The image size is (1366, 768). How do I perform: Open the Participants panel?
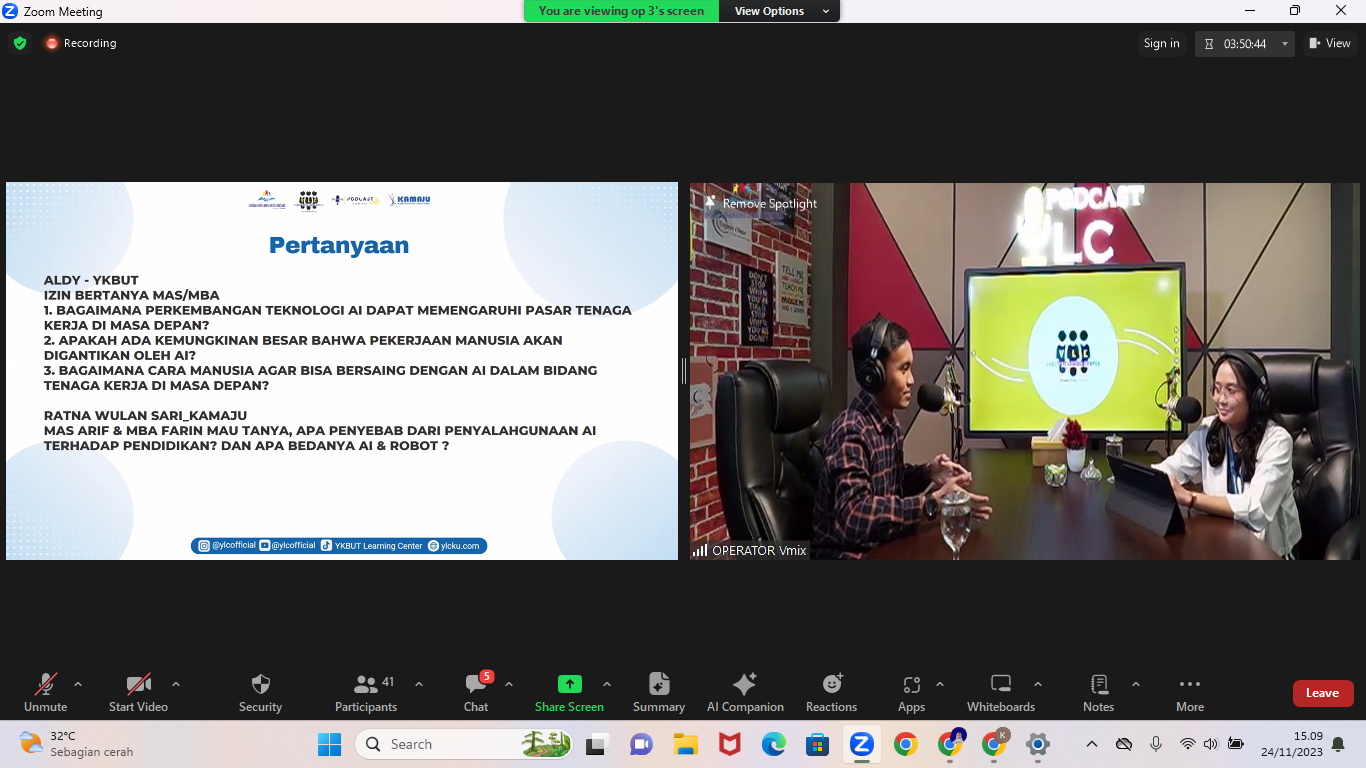click(x=366, y=692)
